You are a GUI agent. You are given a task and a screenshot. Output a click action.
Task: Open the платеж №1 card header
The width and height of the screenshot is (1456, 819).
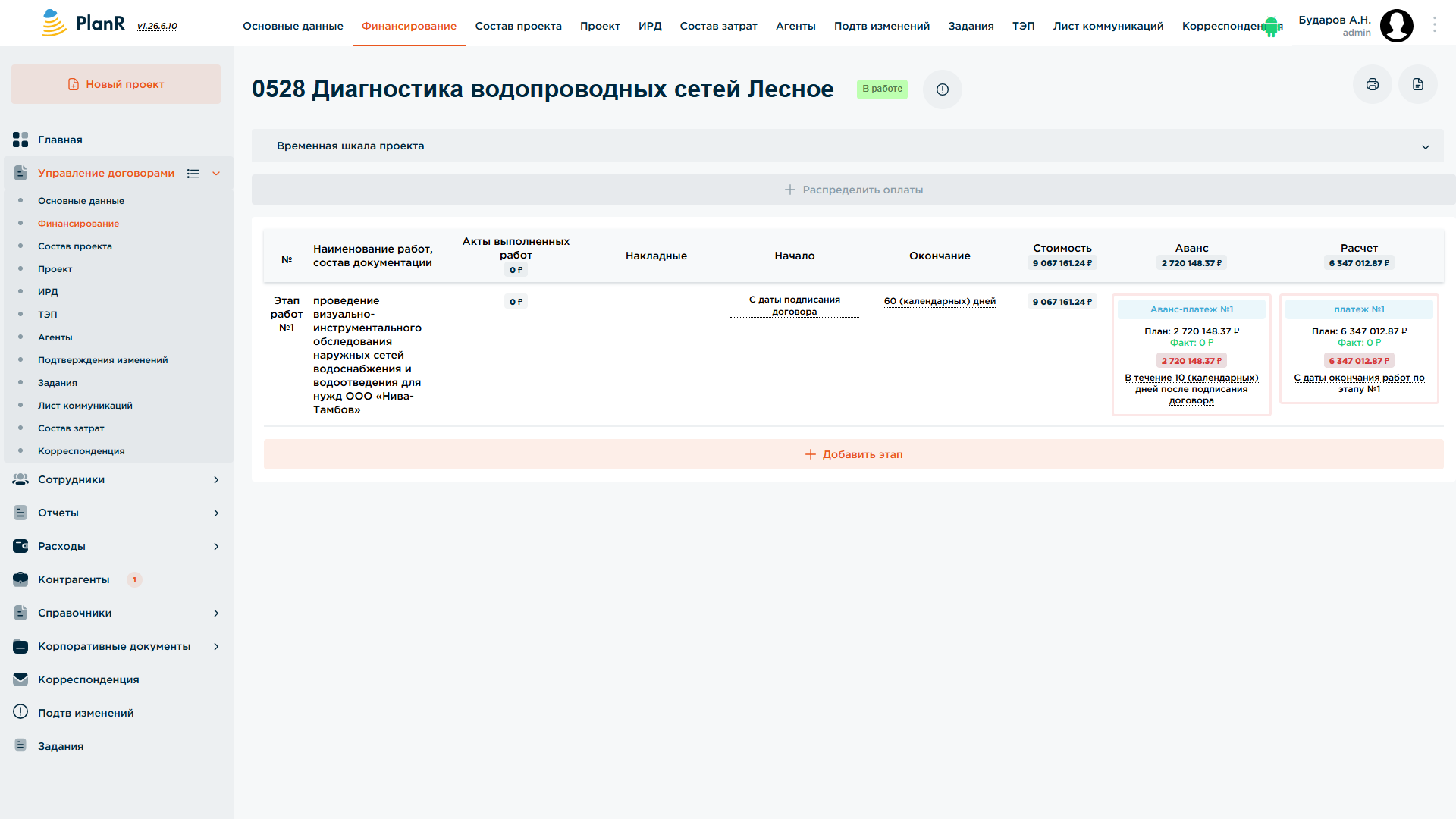coord(1359,309)
